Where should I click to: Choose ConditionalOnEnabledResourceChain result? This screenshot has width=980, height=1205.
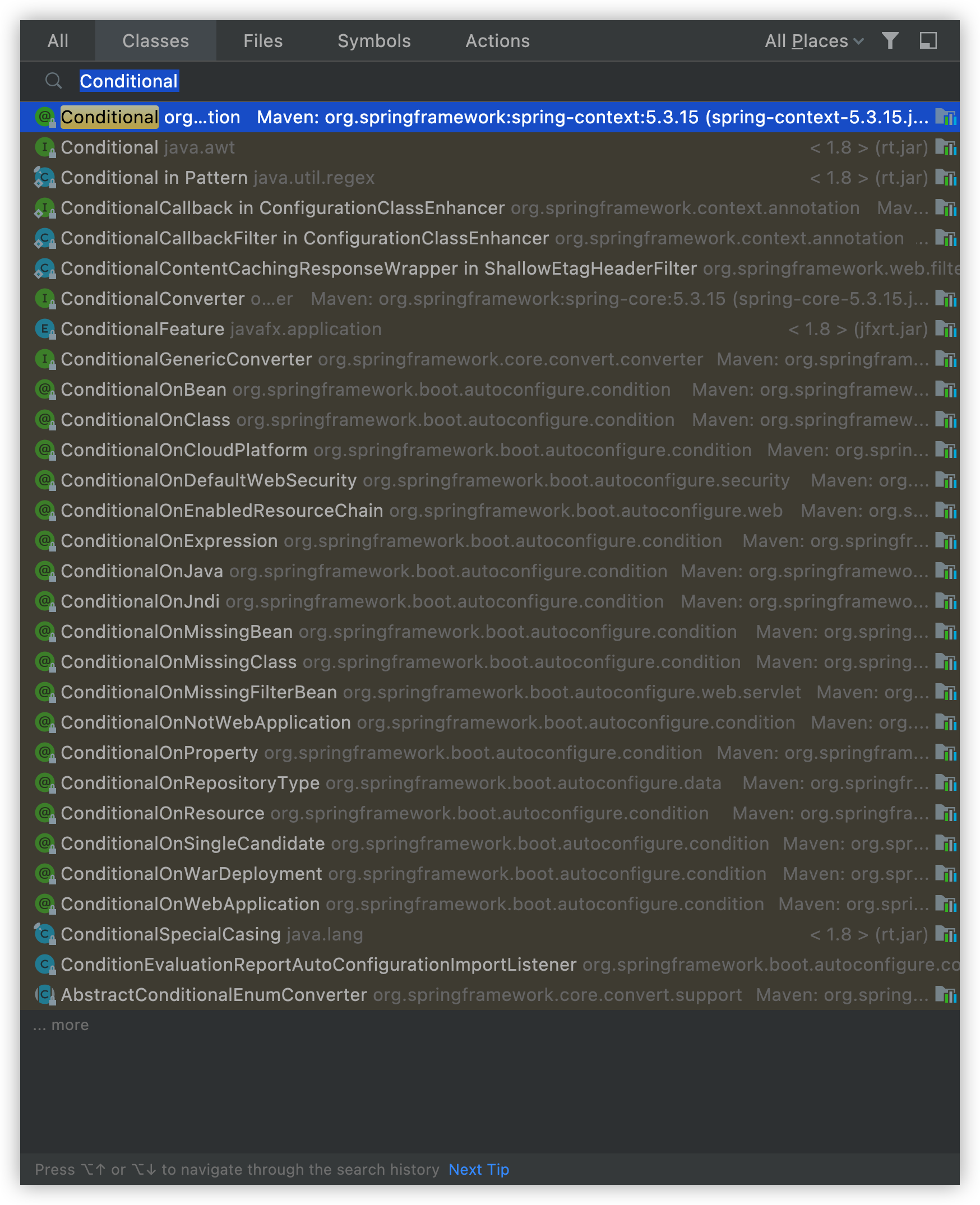coord(490,510)
